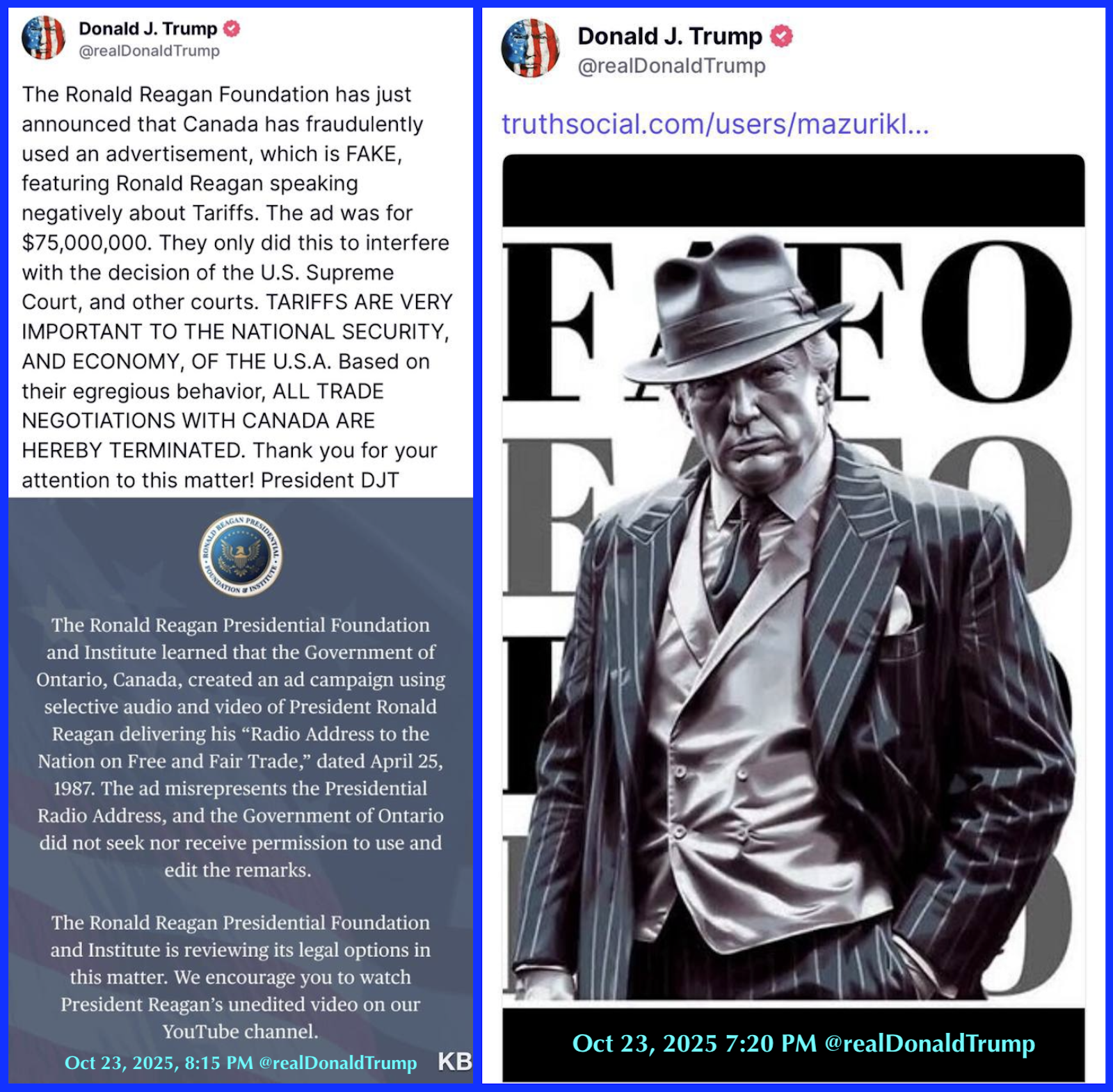Click the right post display name

pyautogui.click(x=670, y=36)
